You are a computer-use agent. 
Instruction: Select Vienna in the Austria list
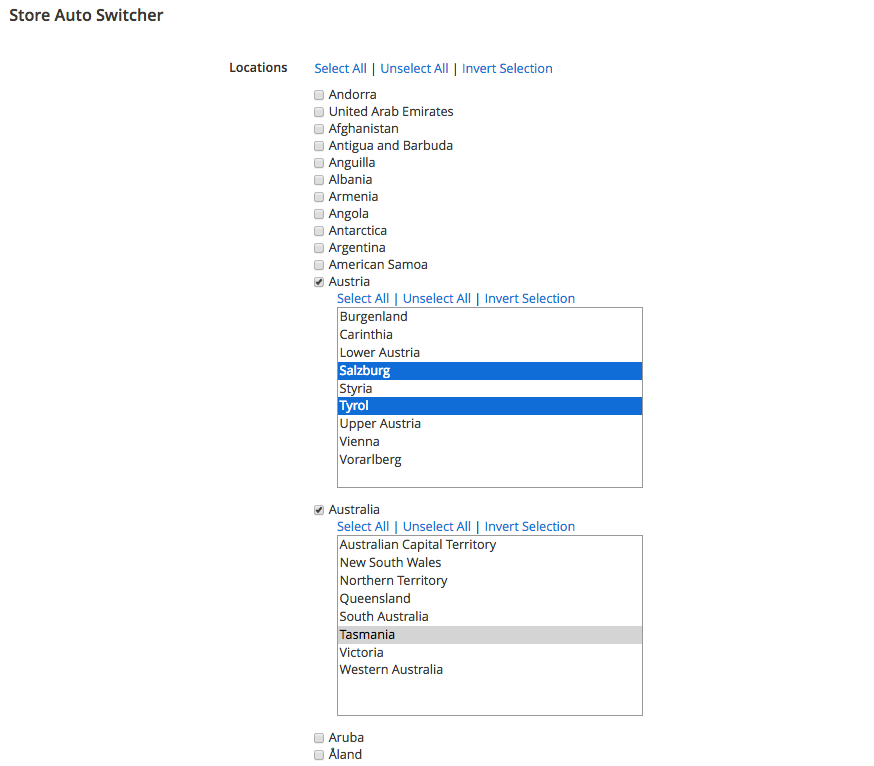click(490, 442)
